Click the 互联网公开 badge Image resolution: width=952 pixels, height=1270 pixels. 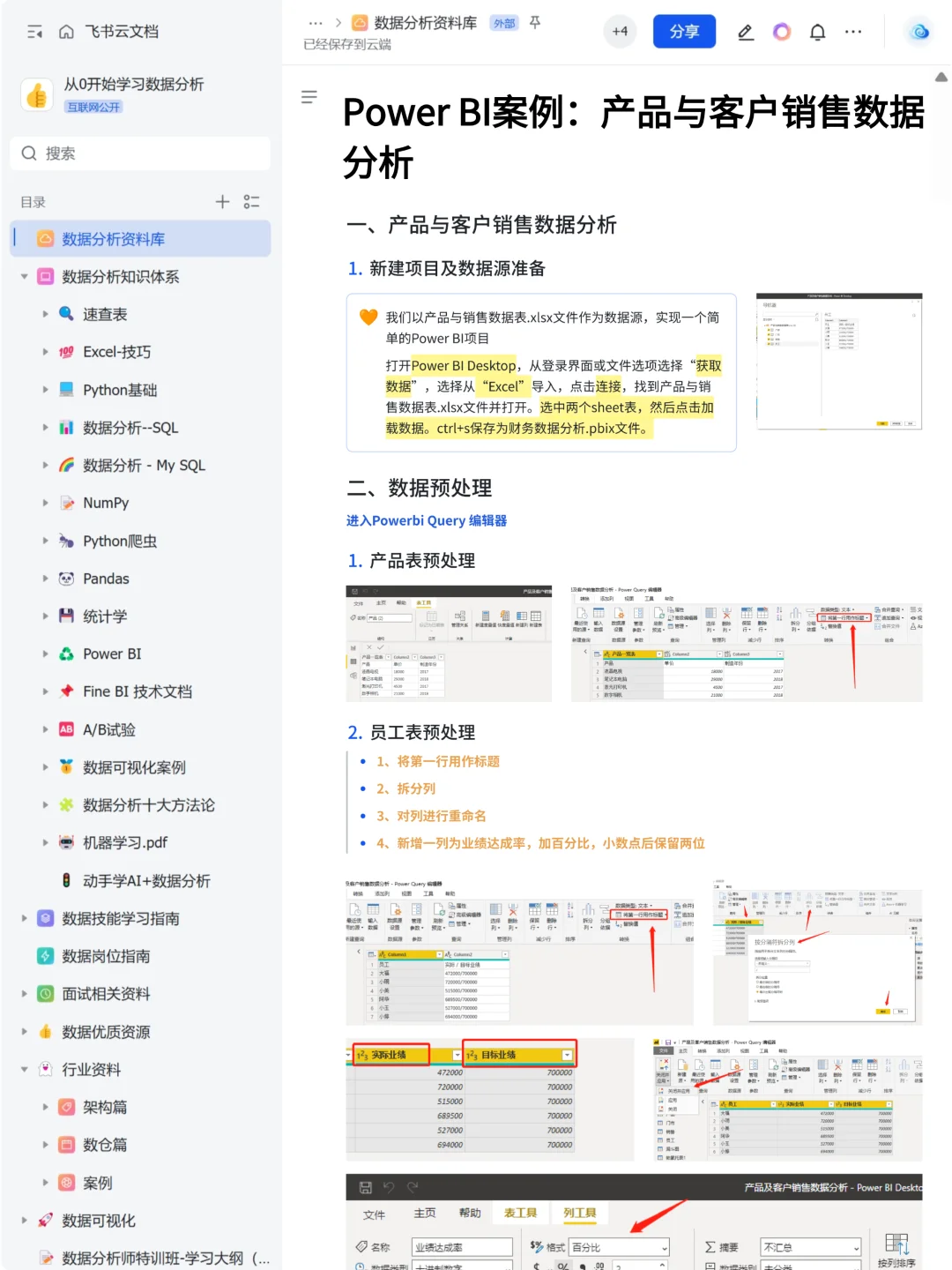pyautogui.click(x=93, y=107)
